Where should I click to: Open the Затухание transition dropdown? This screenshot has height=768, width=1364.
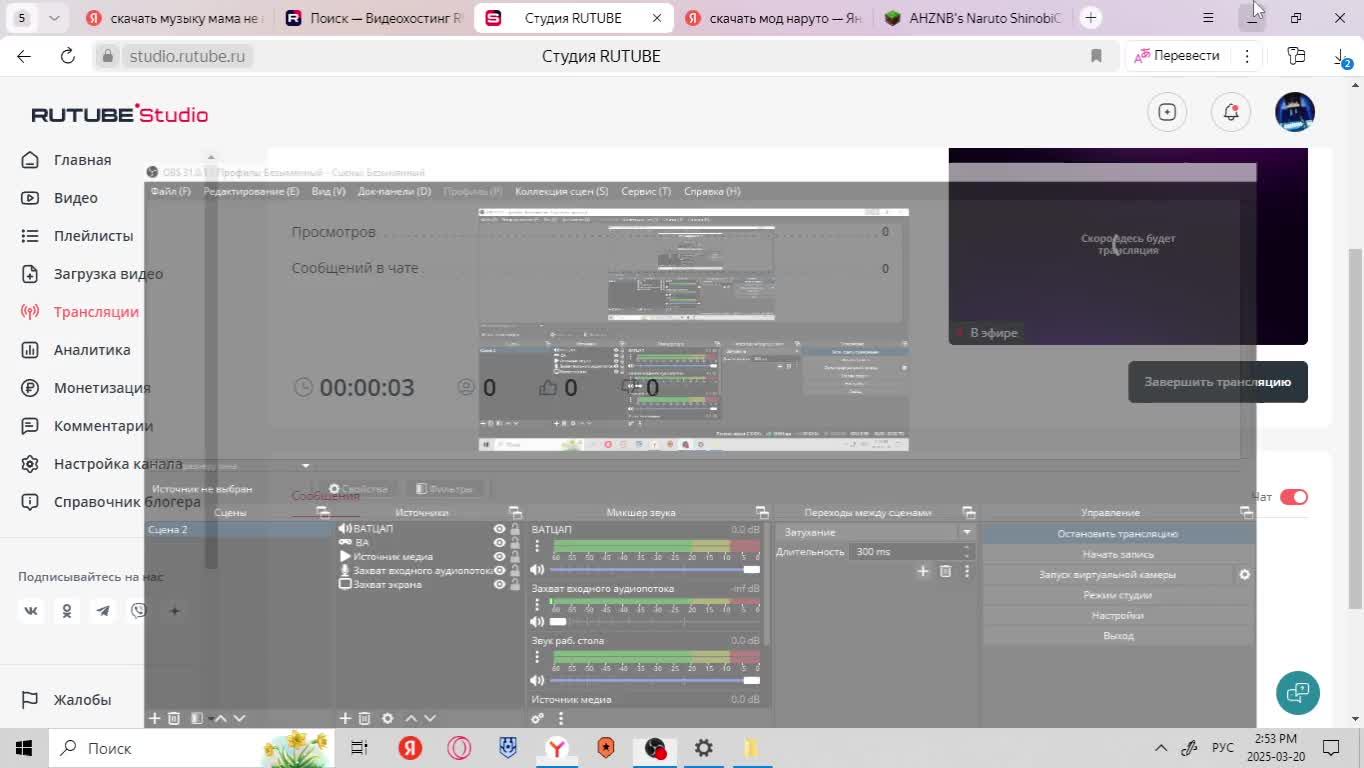[x=876, y=532]
